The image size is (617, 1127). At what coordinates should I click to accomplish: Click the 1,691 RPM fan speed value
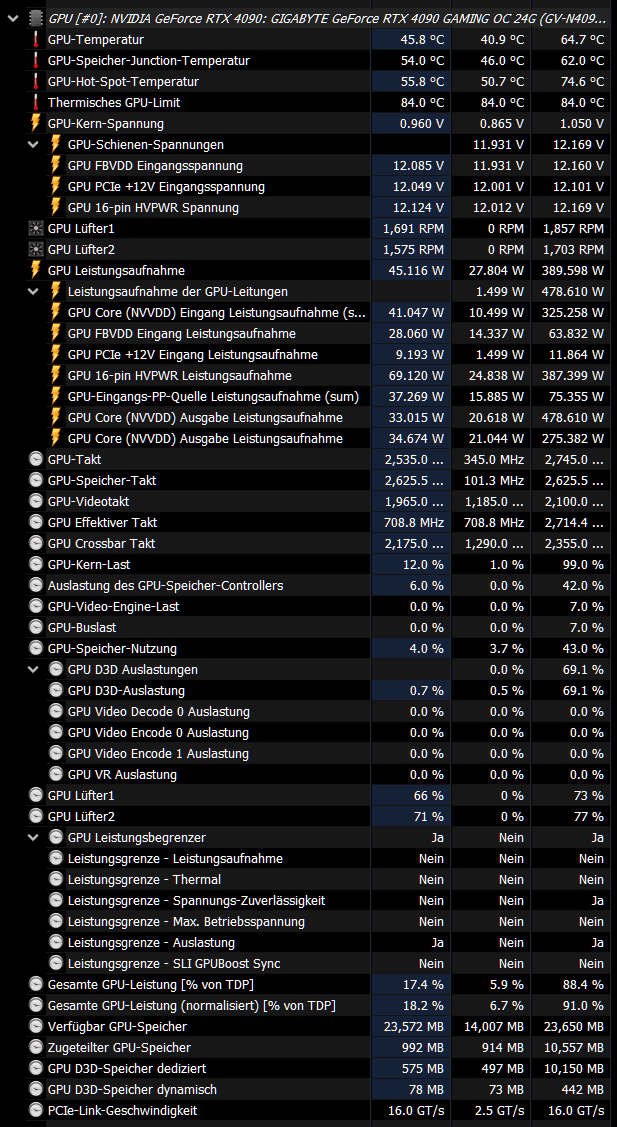[x=413, y=229]
